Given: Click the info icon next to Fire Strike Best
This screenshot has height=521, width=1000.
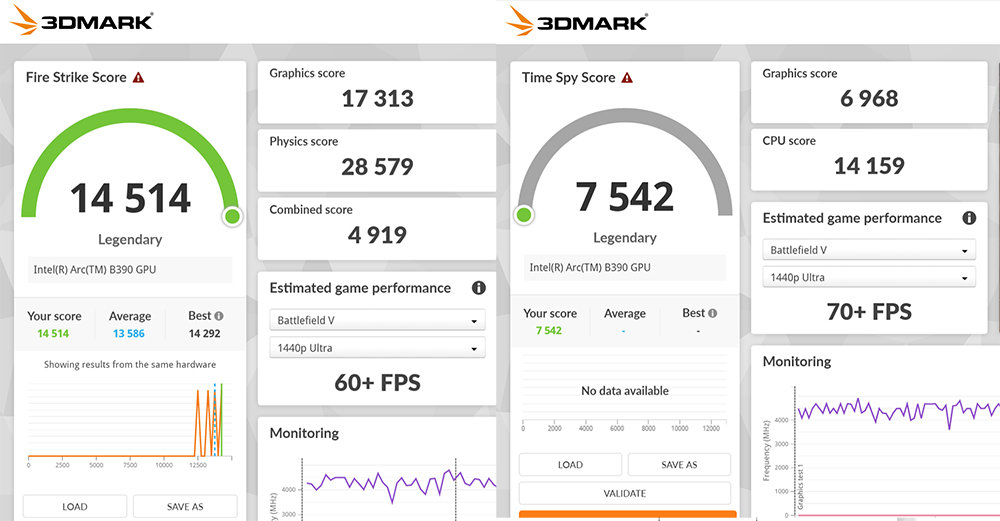Looking at the screenshot, I should (x=219, y=316).
